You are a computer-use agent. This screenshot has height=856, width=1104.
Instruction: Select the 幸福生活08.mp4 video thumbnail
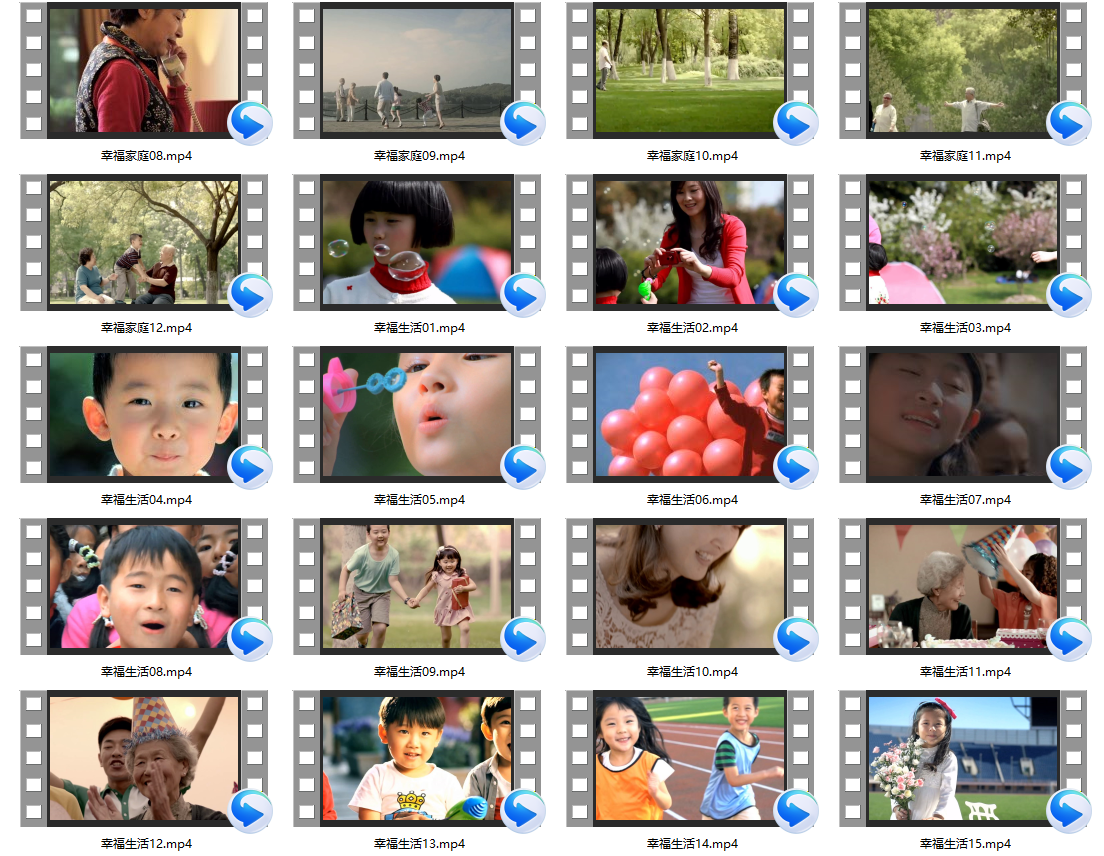[144, 586]
